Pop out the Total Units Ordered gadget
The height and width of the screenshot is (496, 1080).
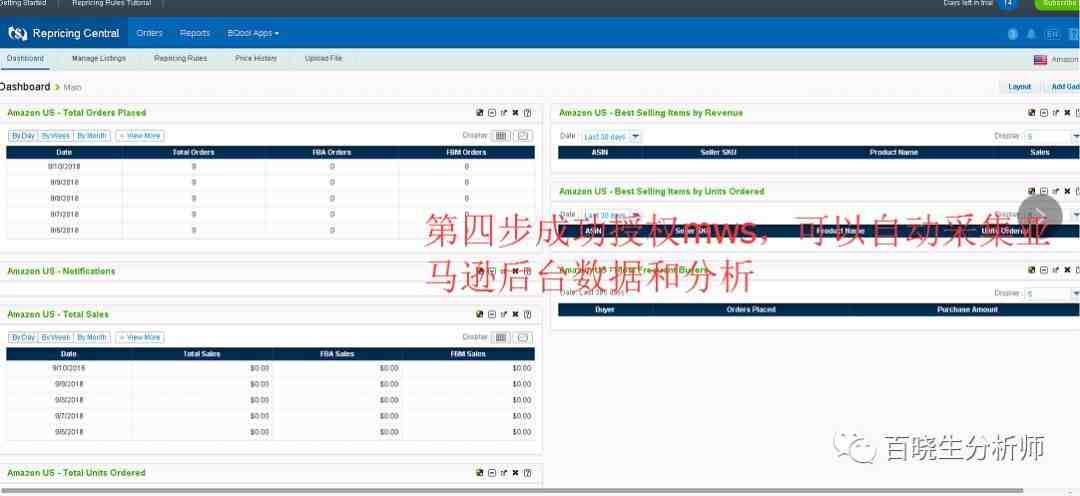(x=503, y=473)
